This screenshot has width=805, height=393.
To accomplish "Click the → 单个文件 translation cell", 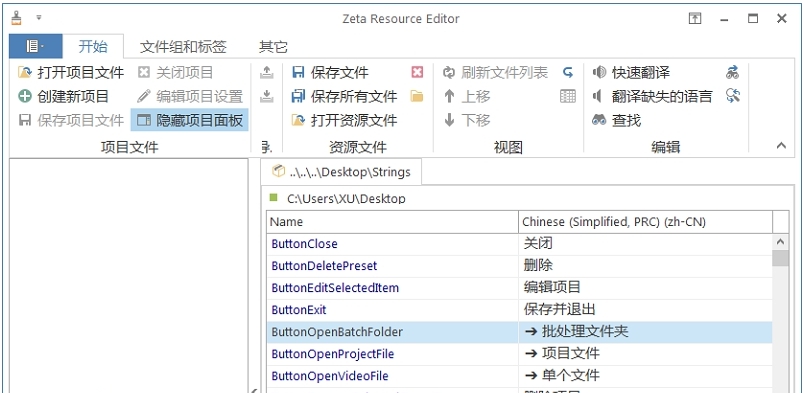I will tap(645, 376).
